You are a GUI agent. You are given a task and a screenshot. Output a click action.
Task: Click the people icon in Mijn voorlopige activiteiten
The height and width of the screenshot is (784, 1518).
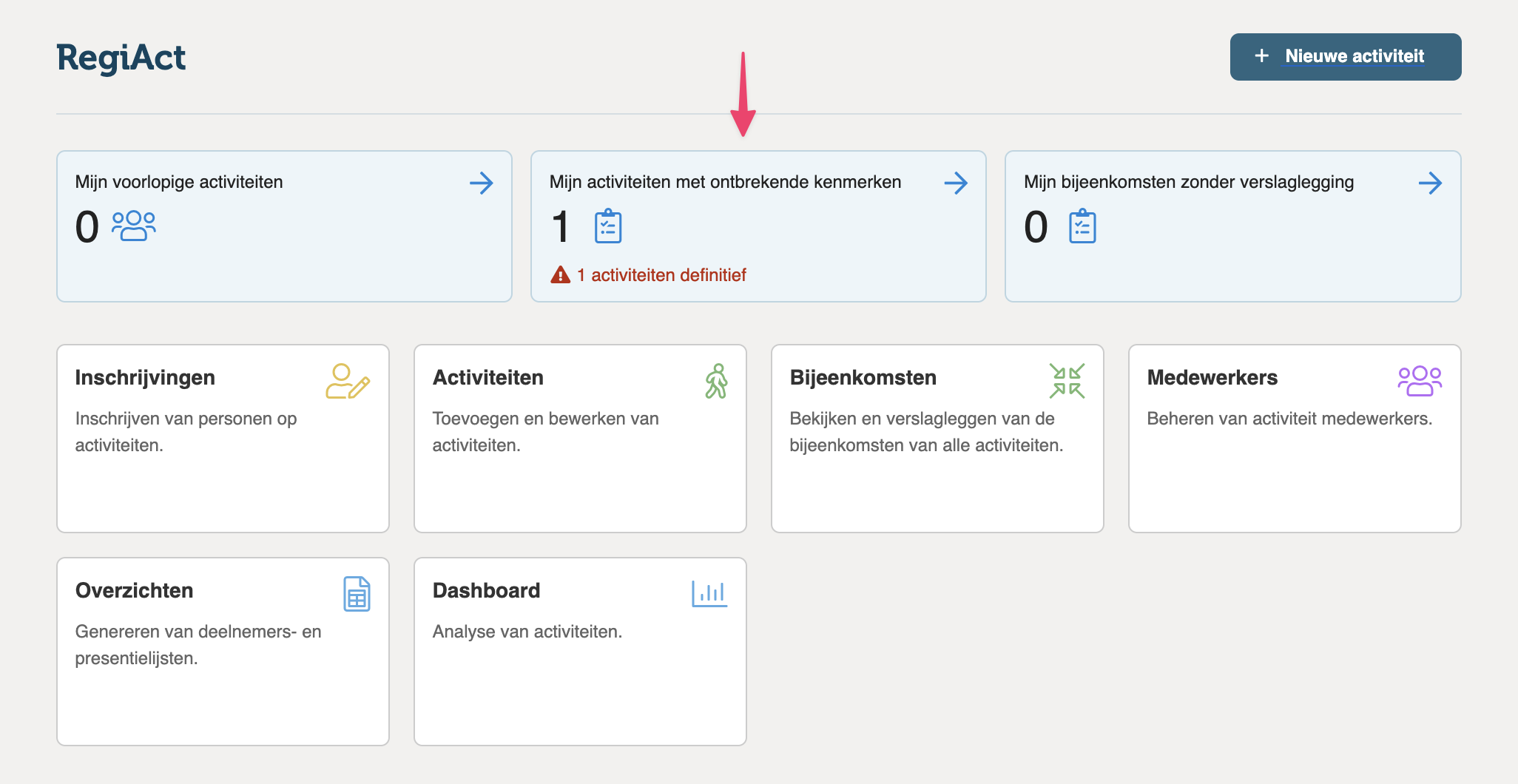tap(134, 226)
